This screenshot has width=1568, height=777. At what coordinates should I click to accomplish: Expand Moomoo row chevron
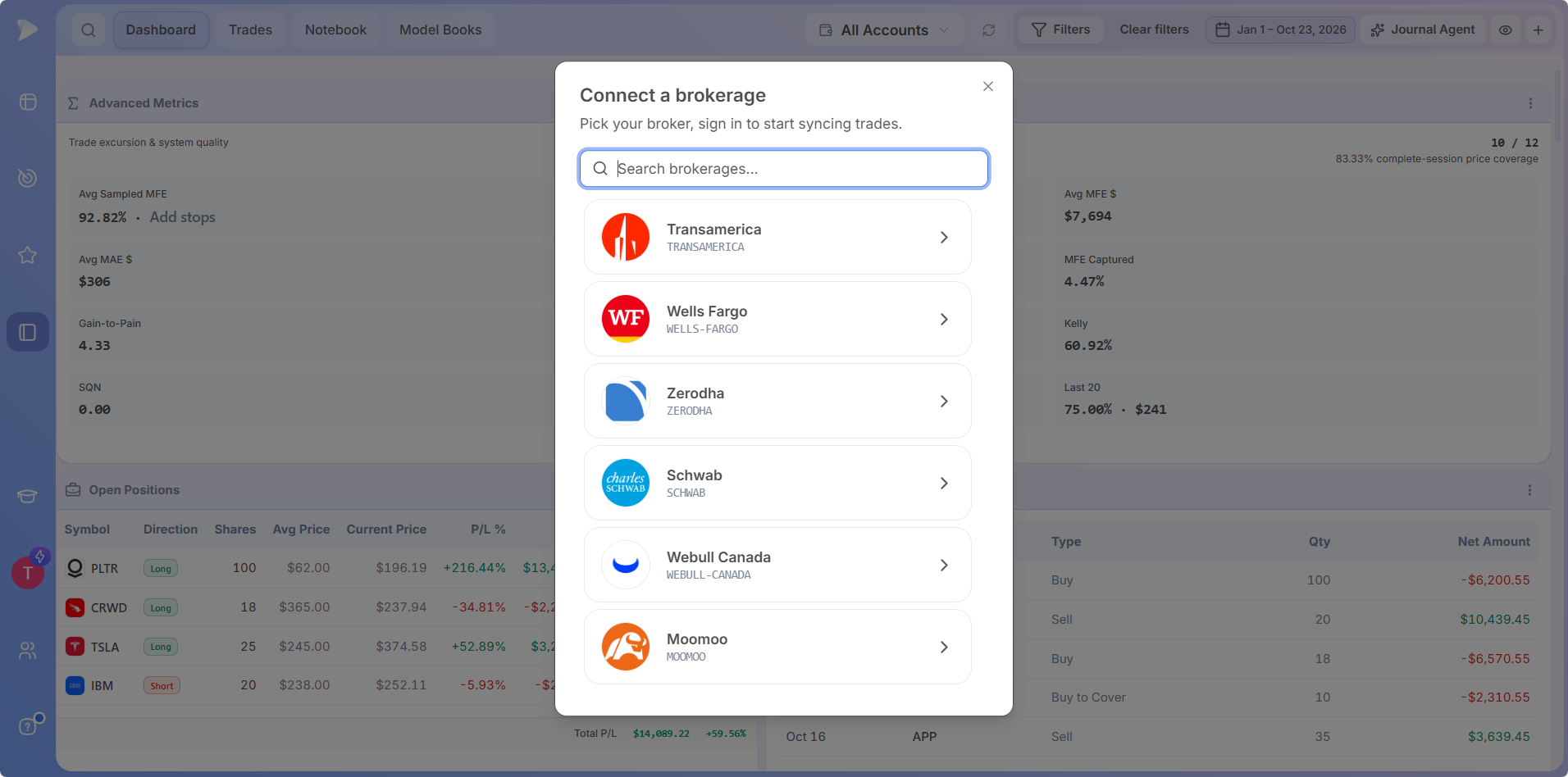click(944, 647)
